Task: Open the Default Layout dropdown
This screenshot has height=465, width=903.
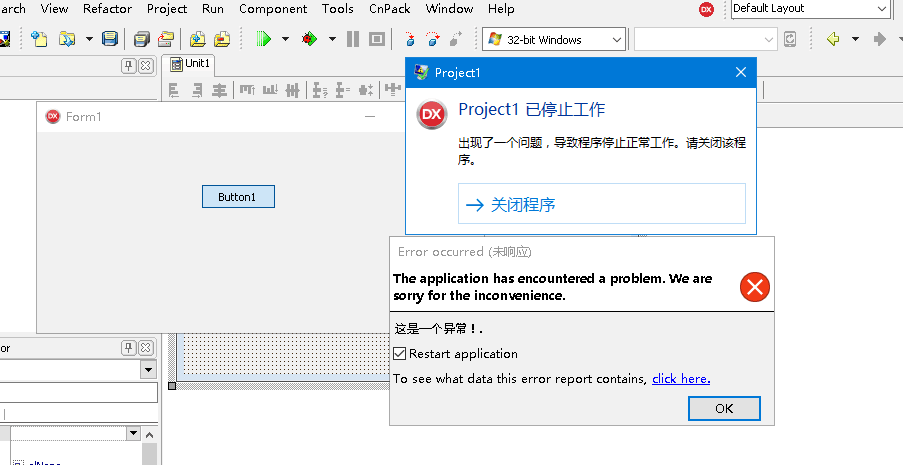Action: (x=882, y=9)
